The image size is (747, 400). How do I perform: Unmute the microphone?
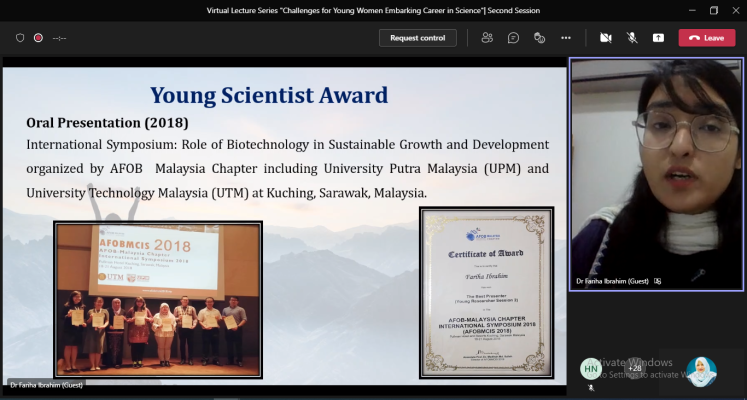[632, 38]
